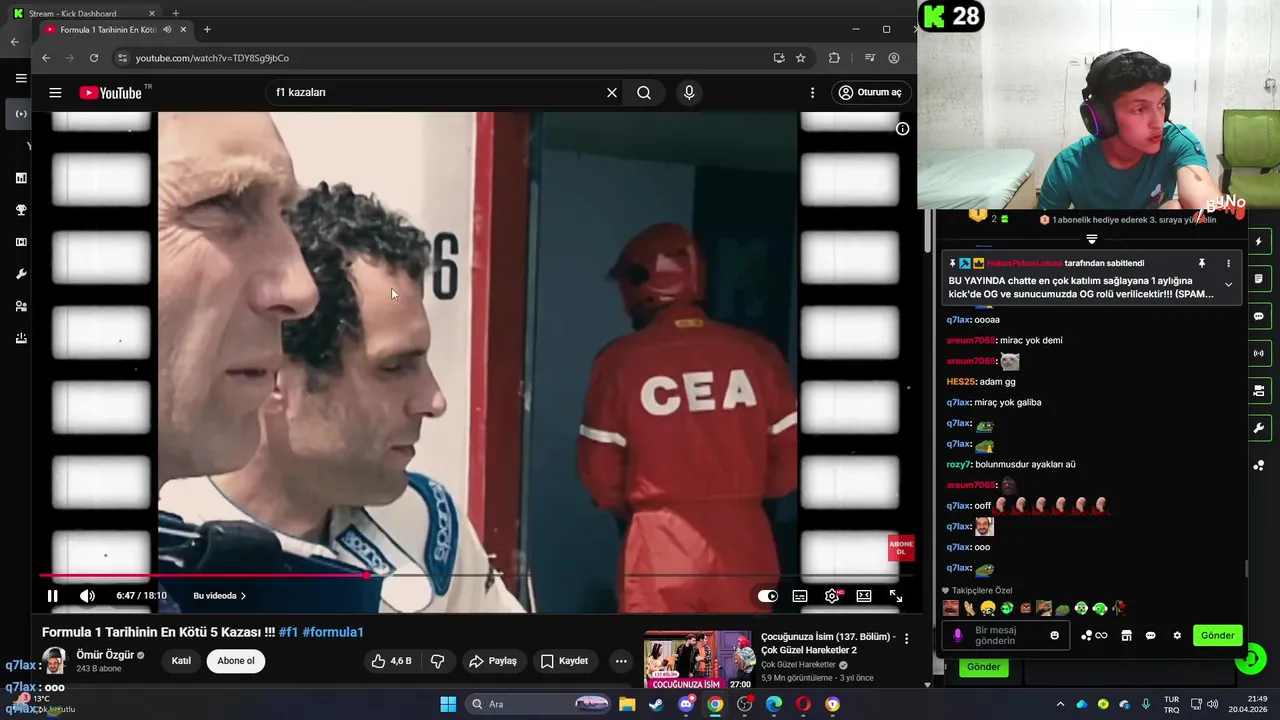
Task: Open YouTube settings three-dot menu
Action: 812,93
